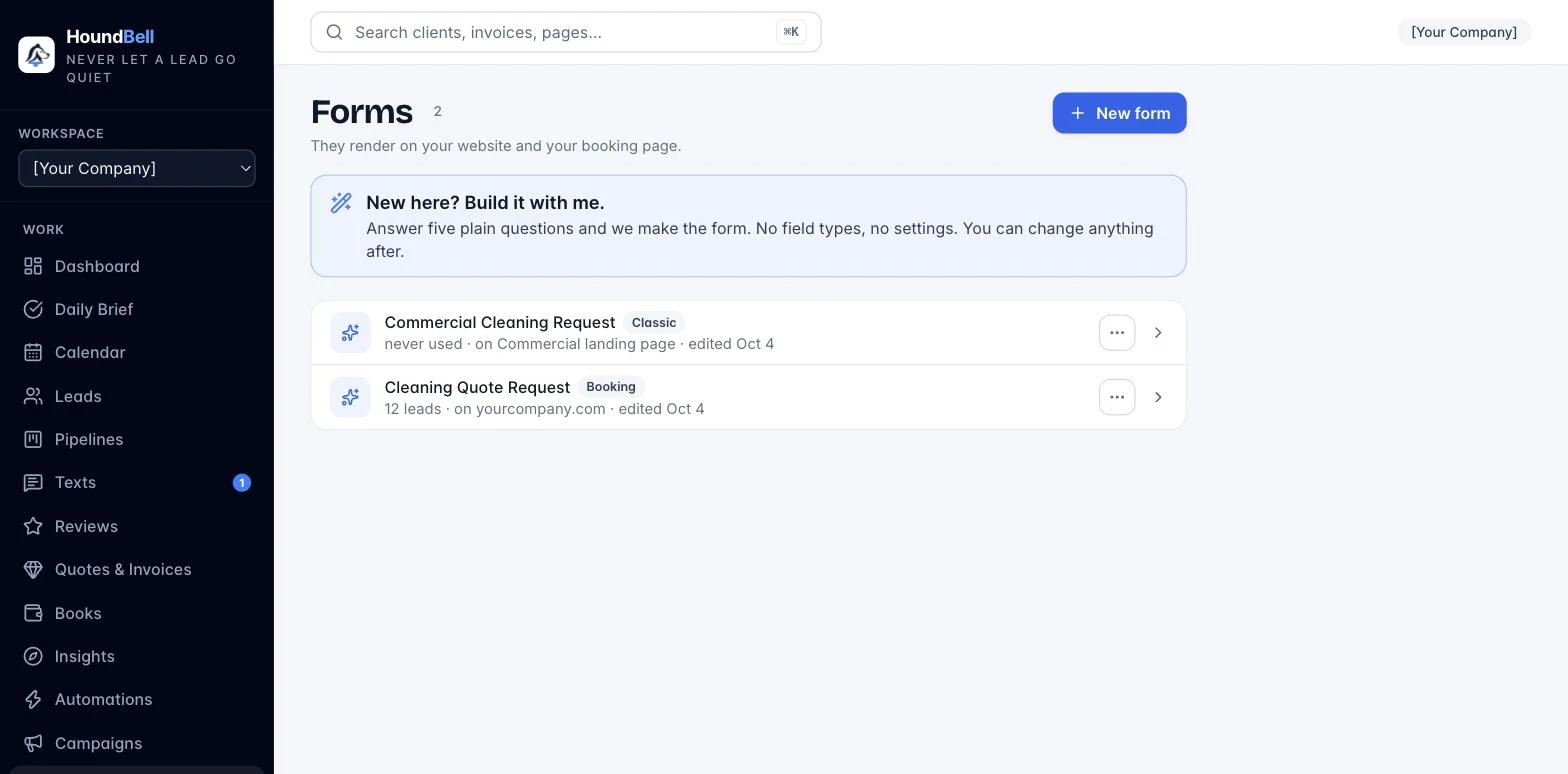
Task: Expand Commercial Cleaning Request with chevron
Action: (x=1158, y=333)
